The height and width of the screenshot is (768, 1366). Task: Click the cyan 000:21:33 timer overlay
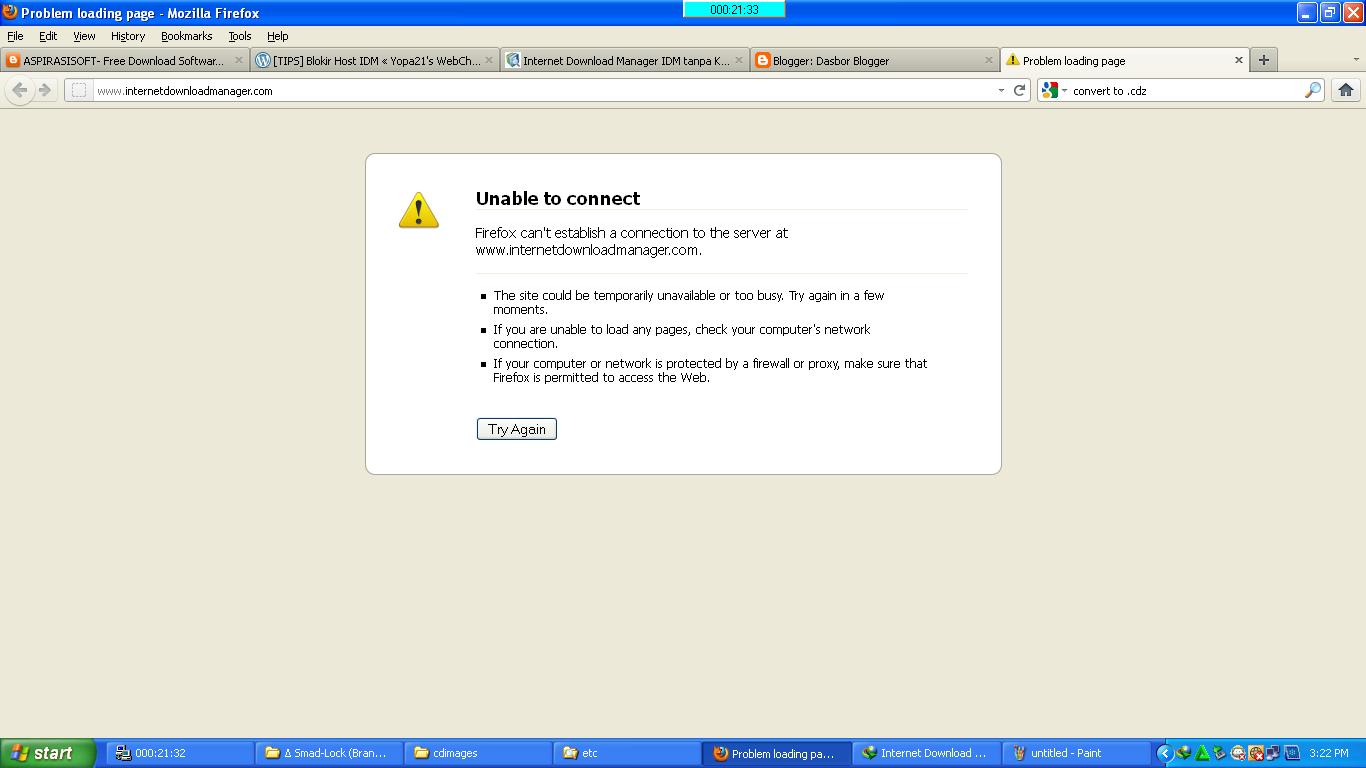point(734,9)
